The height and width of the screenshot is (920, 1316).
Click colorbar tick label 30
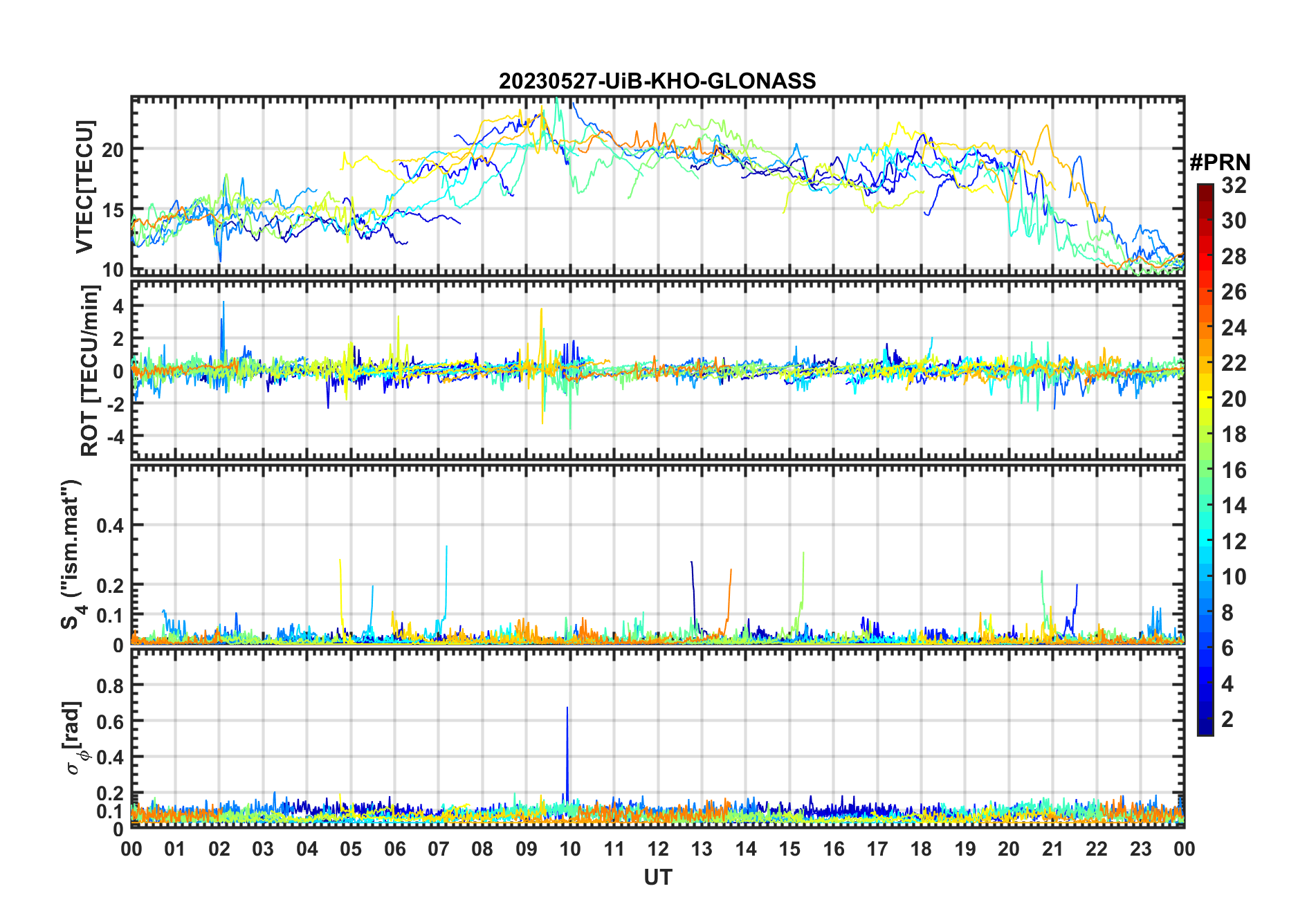(x=1234, y=221)
